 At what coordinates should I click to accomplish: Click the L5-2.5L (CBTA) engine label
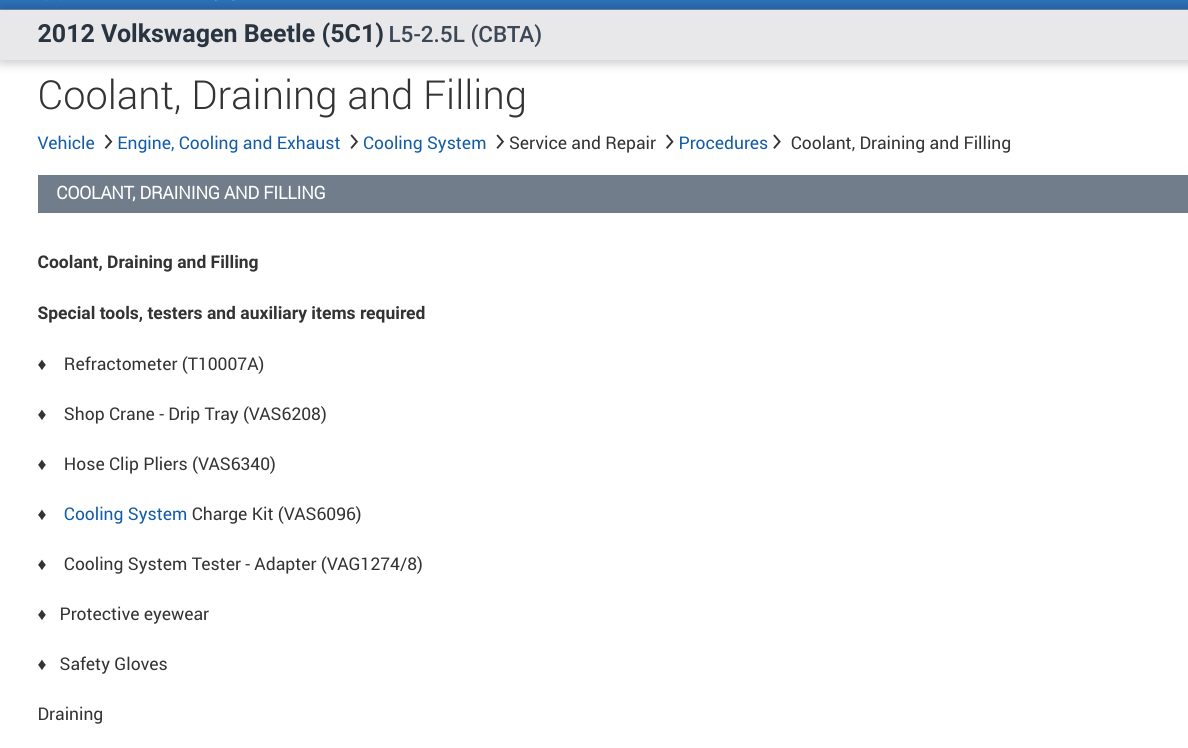(465, 35)
